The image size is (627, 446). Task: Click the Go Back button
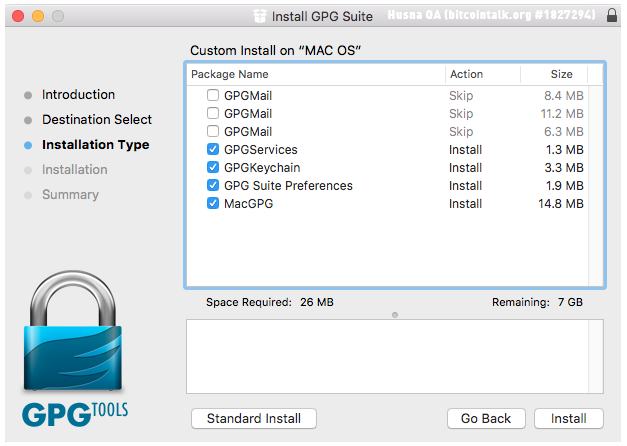pos(486,418)
